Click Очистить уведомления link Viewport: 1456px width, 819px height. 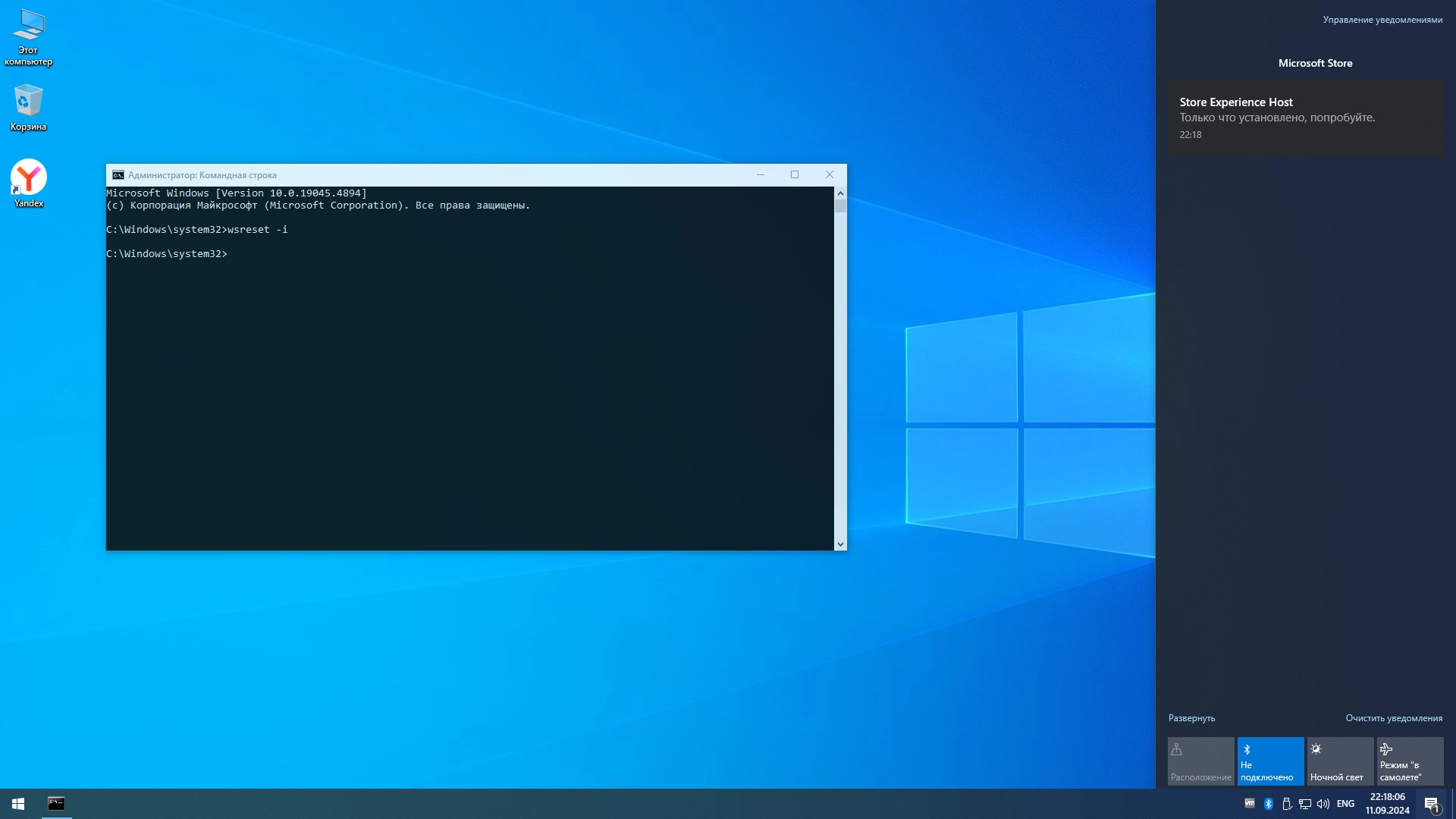pyautogui.click(x=1394, y=718)
